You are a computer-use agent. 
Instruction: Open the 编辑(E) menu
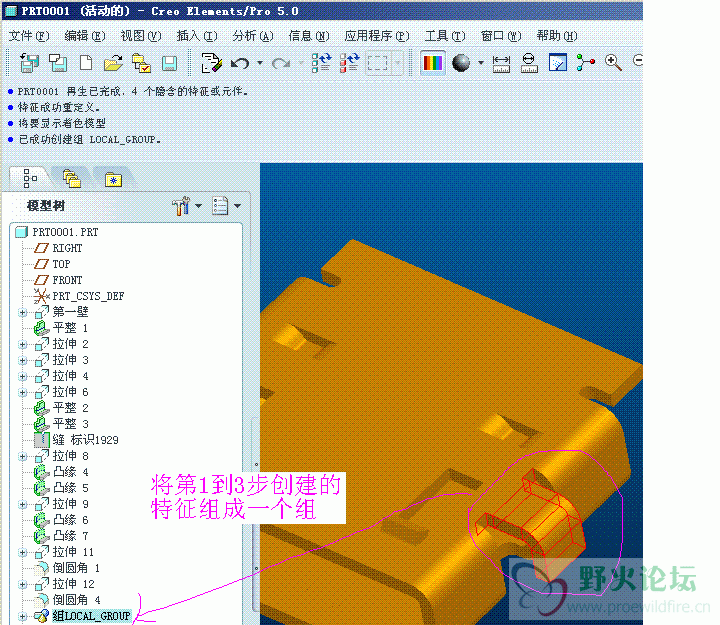pyautogui.click(x=84, y=35)
